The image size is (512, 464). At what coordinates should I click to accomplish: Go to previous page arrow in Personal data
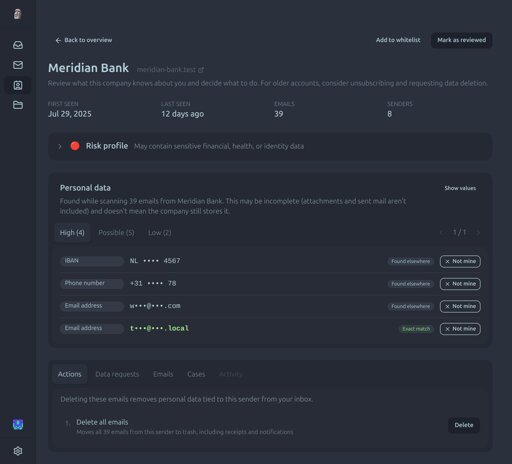(441, 232)
